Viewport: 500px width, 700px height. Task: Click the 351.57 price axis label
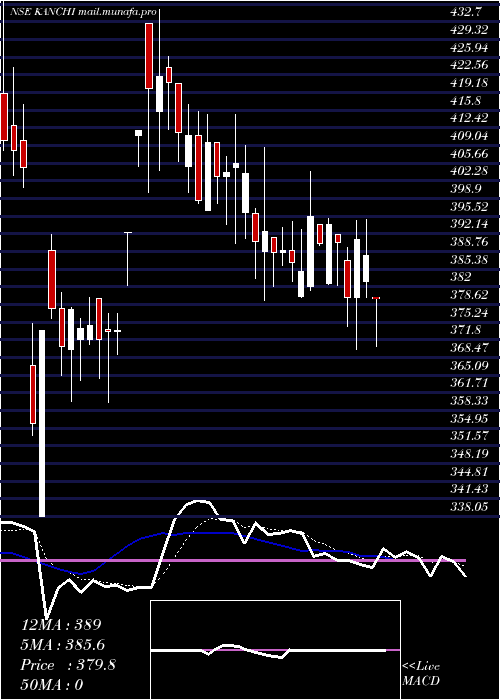coord(470,436)
